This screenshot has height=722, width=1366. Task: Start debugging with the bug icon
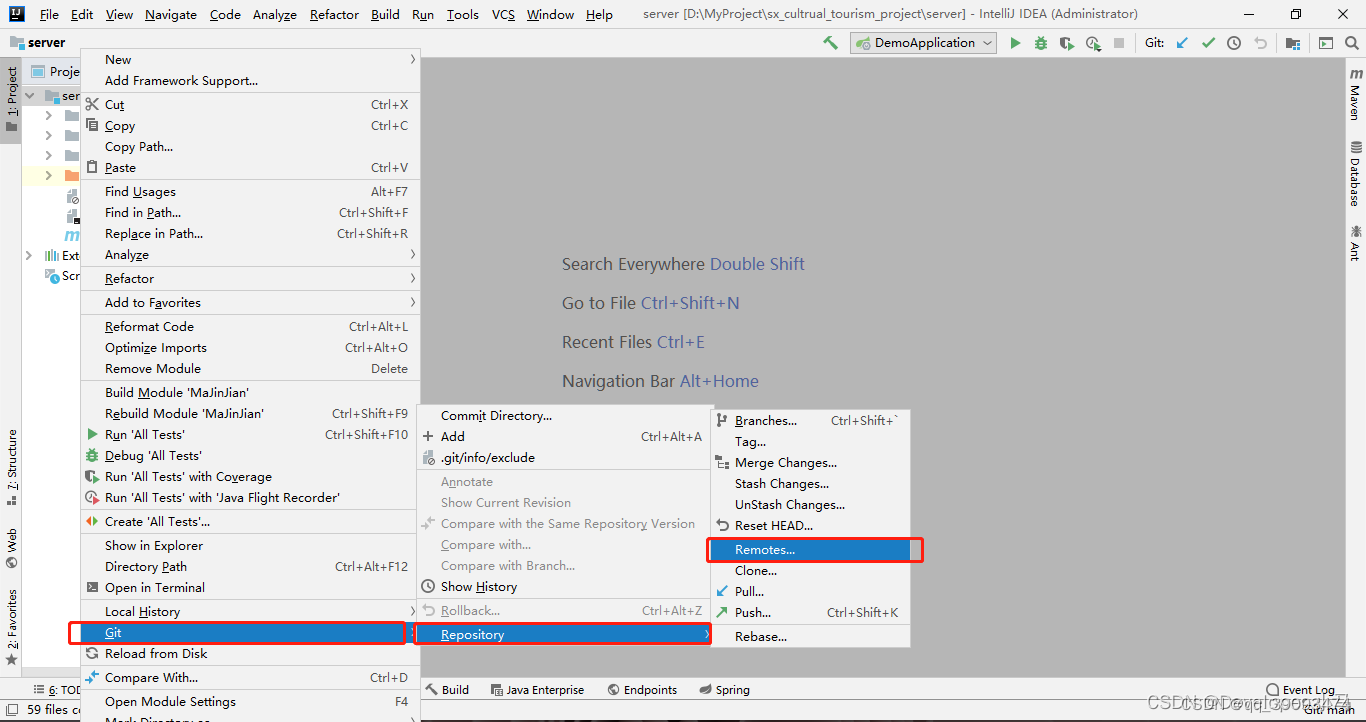1041,43
